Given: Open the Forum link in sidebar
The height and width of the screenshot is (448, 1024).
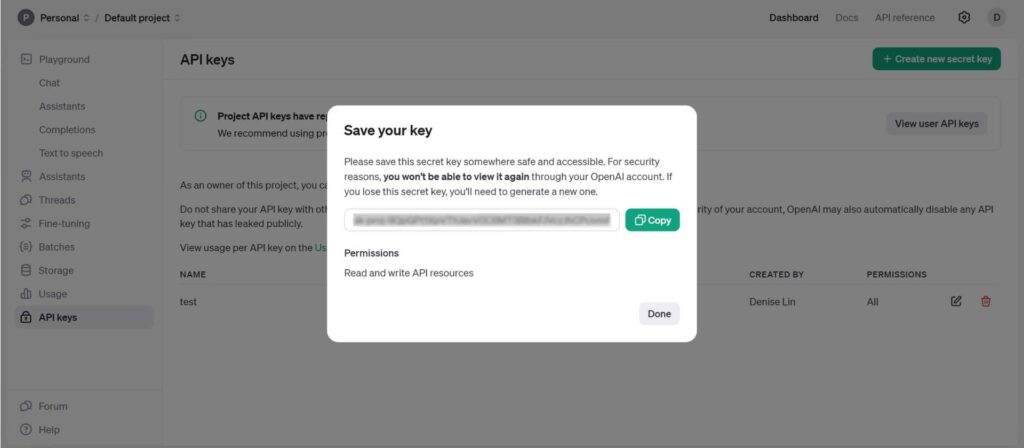Looking at the screenshot, I should coord(52,406).
